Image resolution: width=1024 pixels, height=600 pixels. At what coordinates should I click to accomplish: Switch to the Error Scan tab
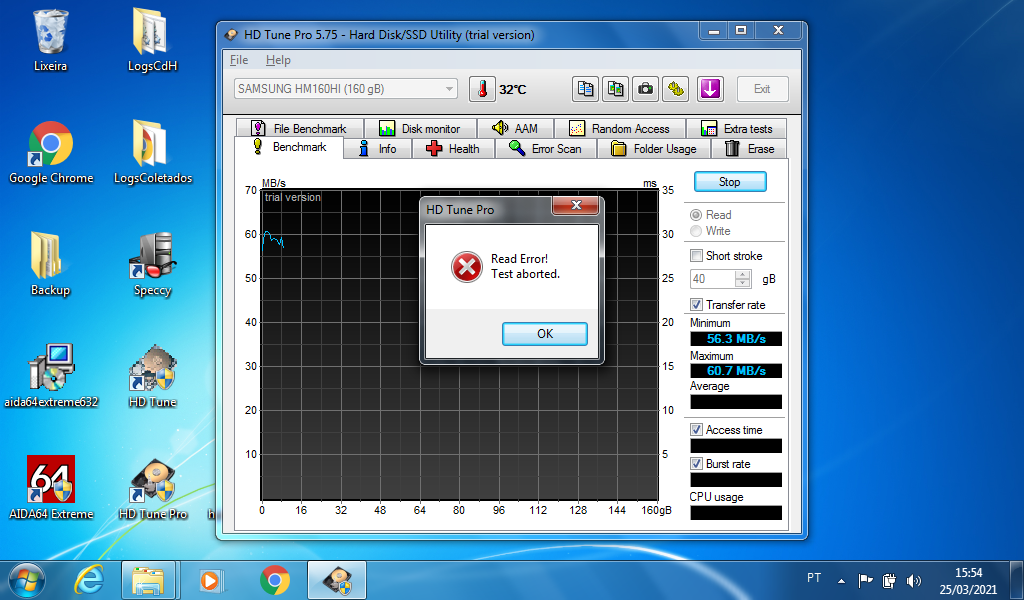point(546,149)
